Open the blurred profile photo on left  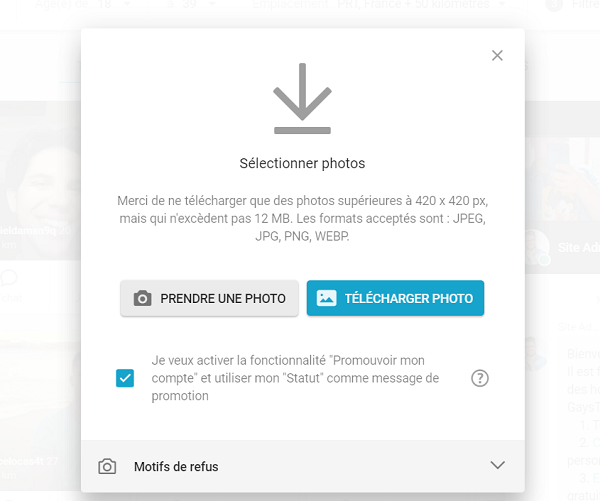[x=40, y=181]
